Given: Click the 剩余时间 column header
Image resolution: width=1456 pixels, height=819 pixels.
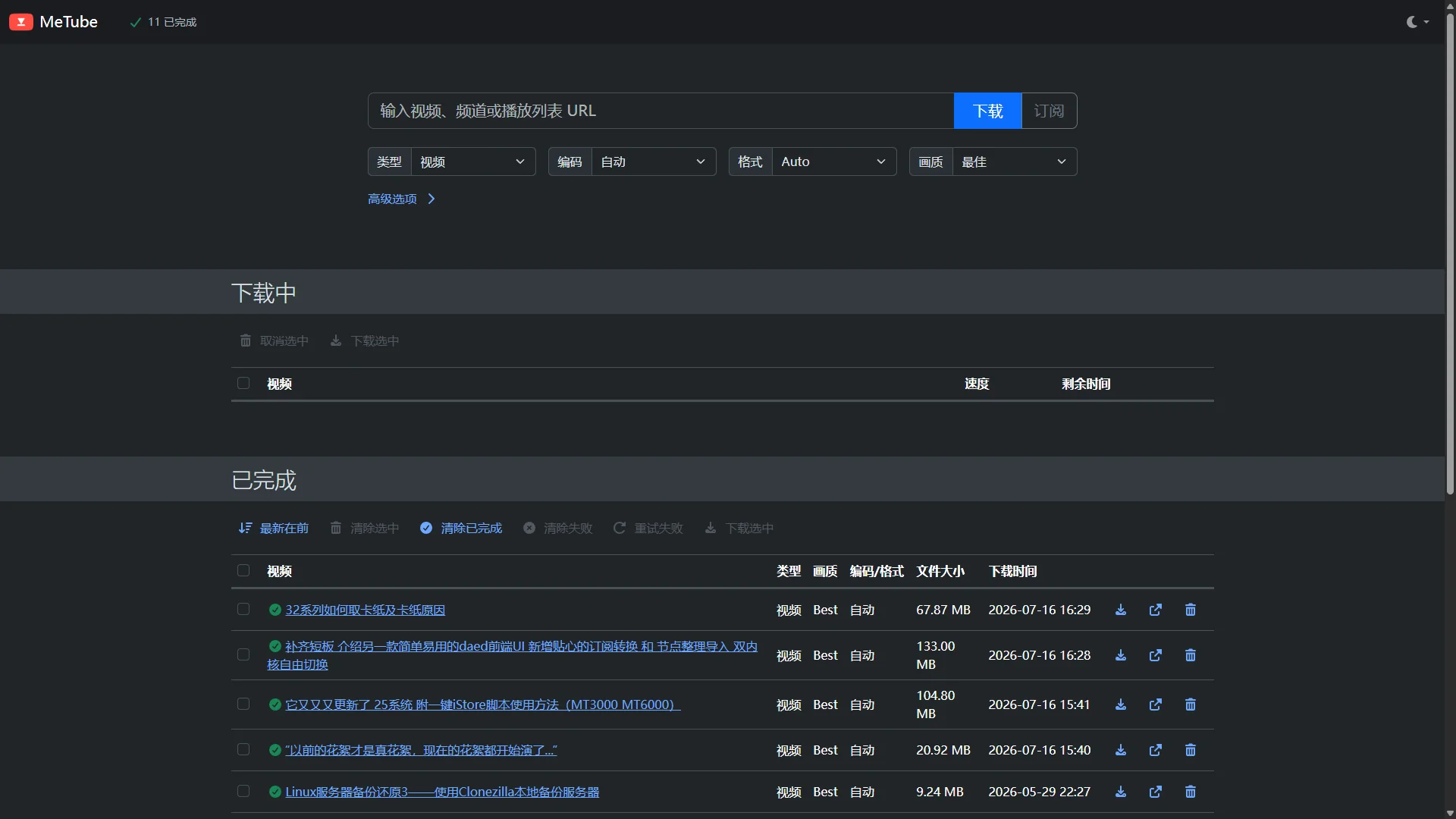Looking at the screenshot, I should (1086, 384).
